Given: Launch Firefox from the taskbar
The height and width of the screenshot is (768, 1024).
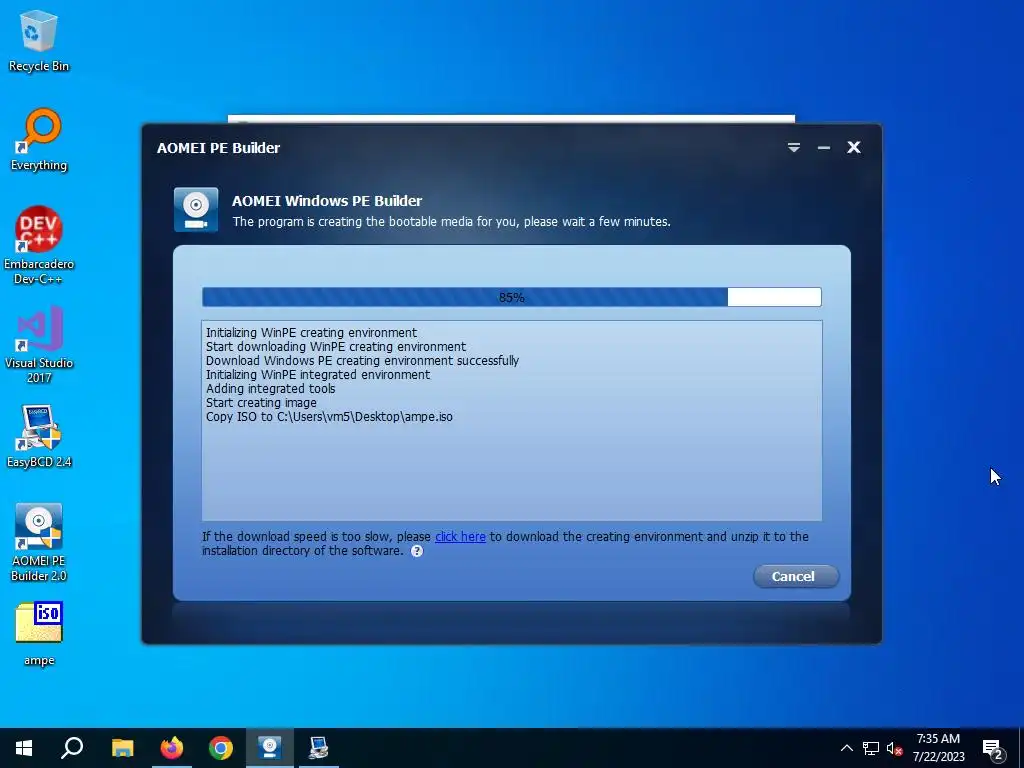Looking at the screenshot, I should point(172,748).
